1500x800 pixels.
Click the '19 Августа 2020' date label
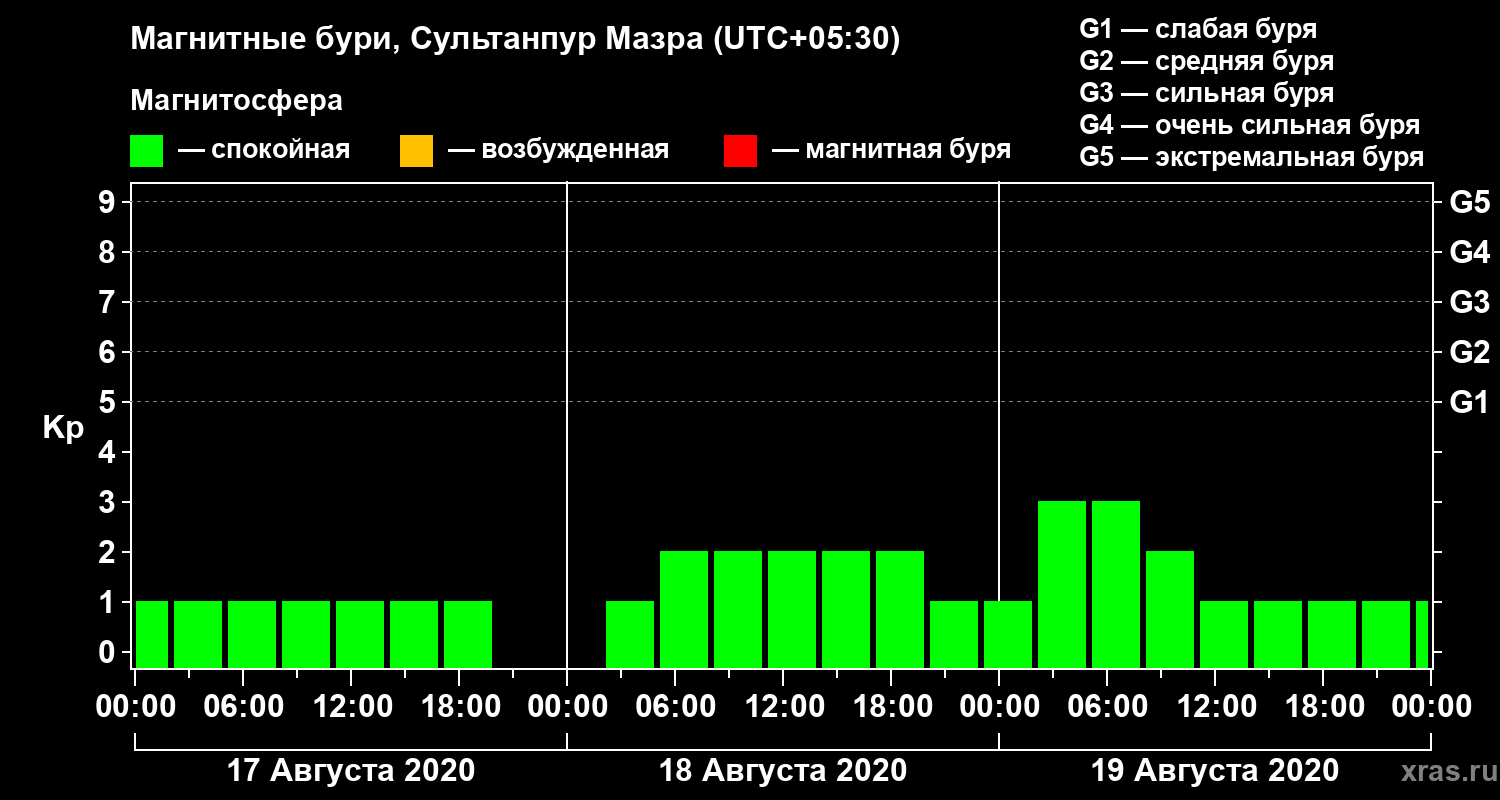pyautogui.click(x=1215, y=771)
